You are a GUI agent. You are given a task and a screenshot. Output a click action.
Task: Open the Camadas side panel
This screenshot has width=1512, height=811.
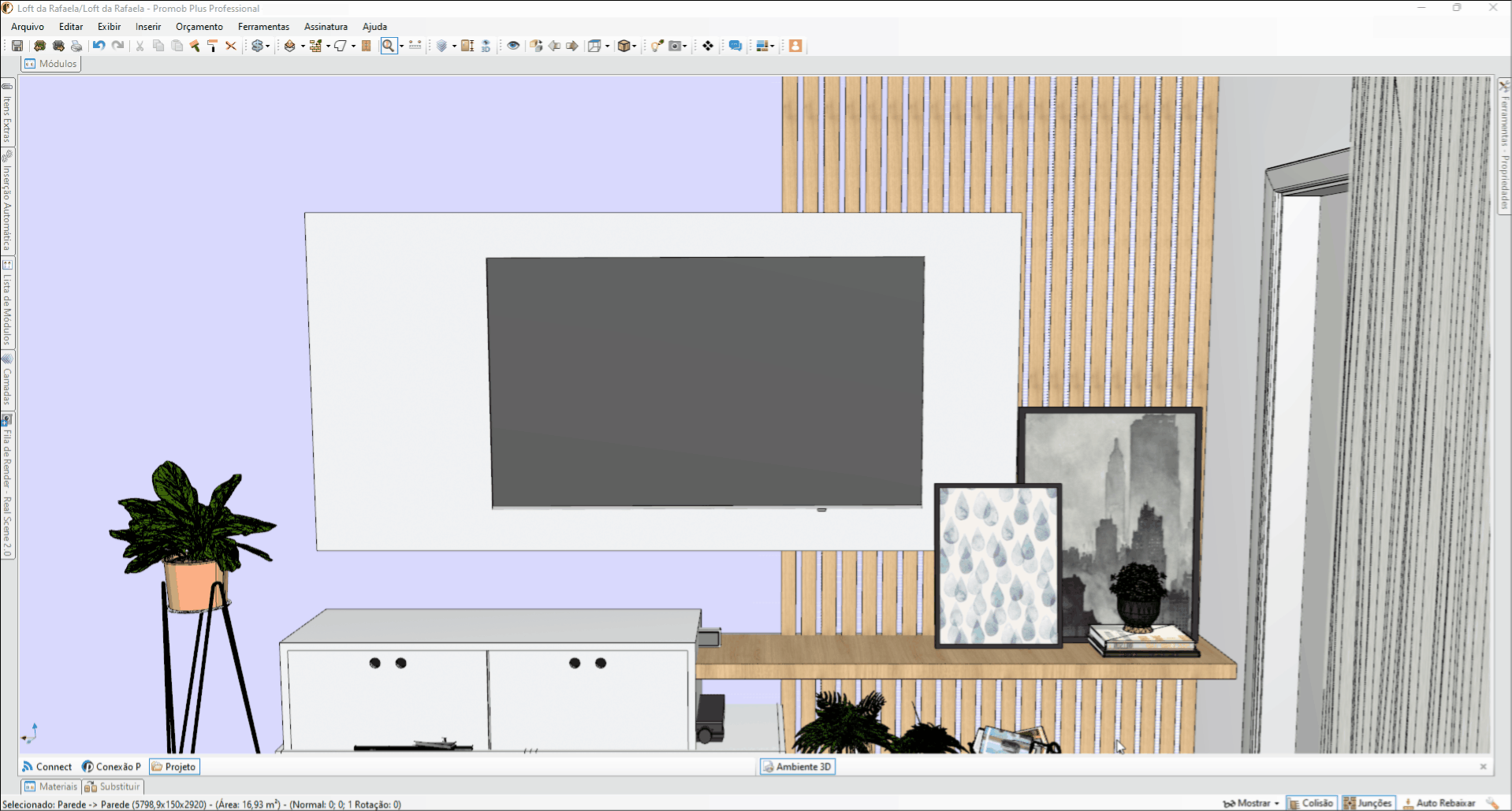point(7,380)
